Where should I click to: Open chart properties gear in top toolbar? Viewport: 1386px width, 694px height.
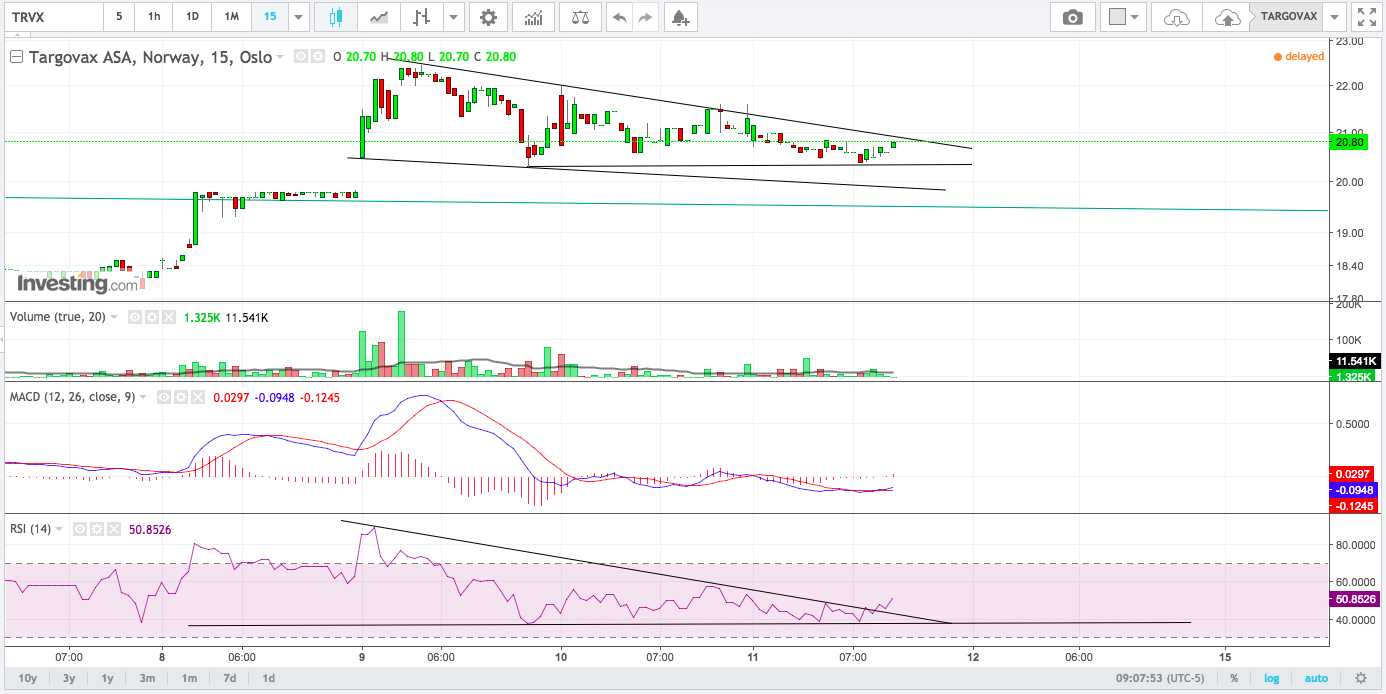[x=488, y=17]
